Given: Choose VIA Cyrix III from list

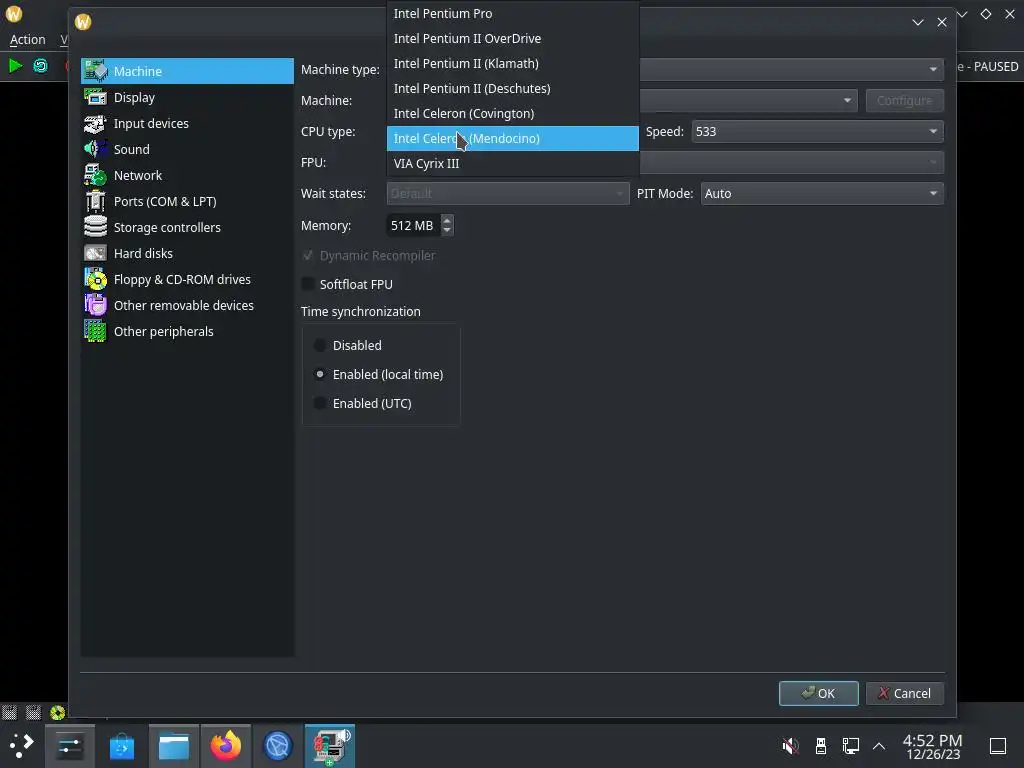Looking at the screenshot, I should [513, 163].
